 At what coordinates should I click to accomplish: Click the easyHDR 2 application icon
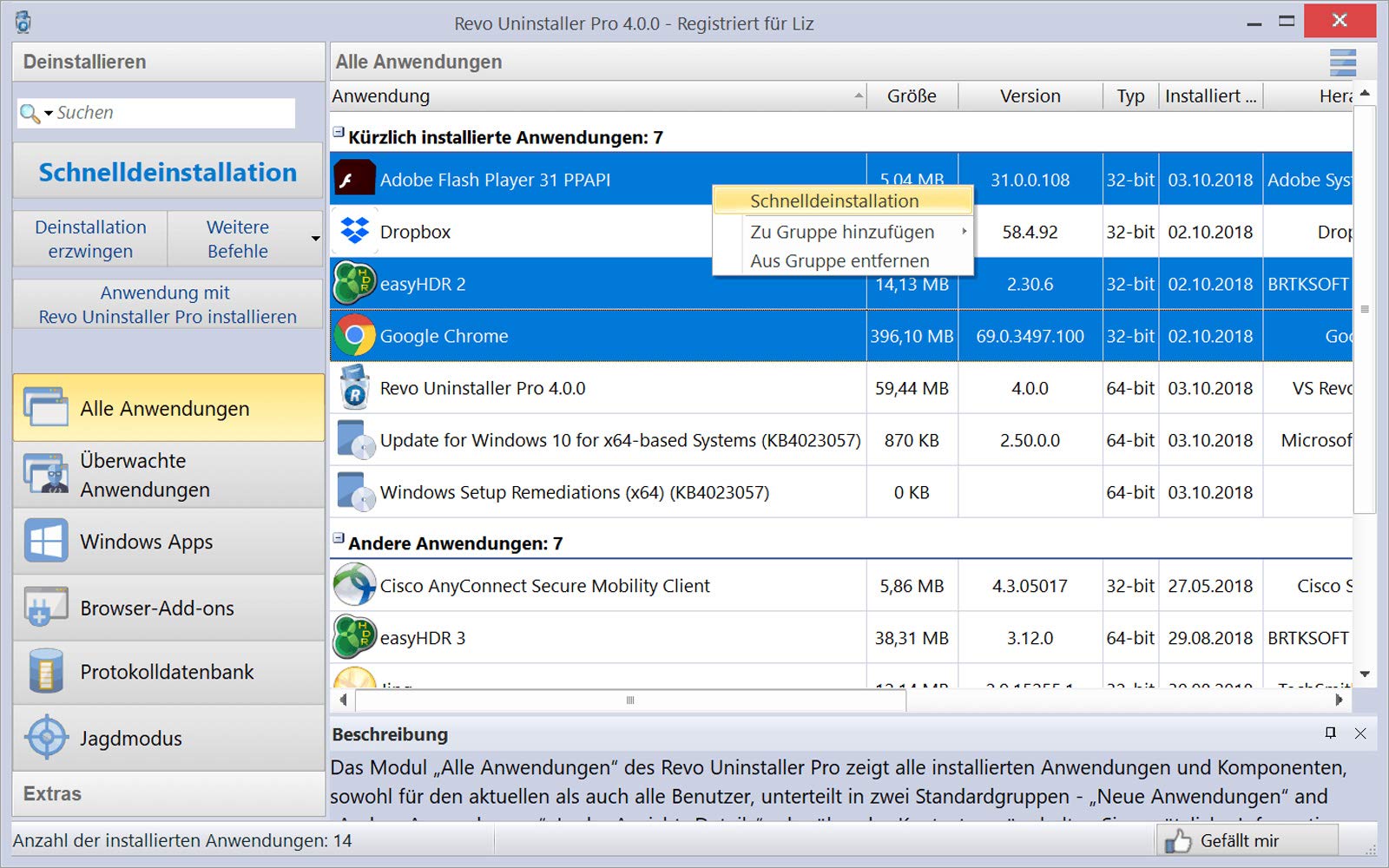click(354, 284)
